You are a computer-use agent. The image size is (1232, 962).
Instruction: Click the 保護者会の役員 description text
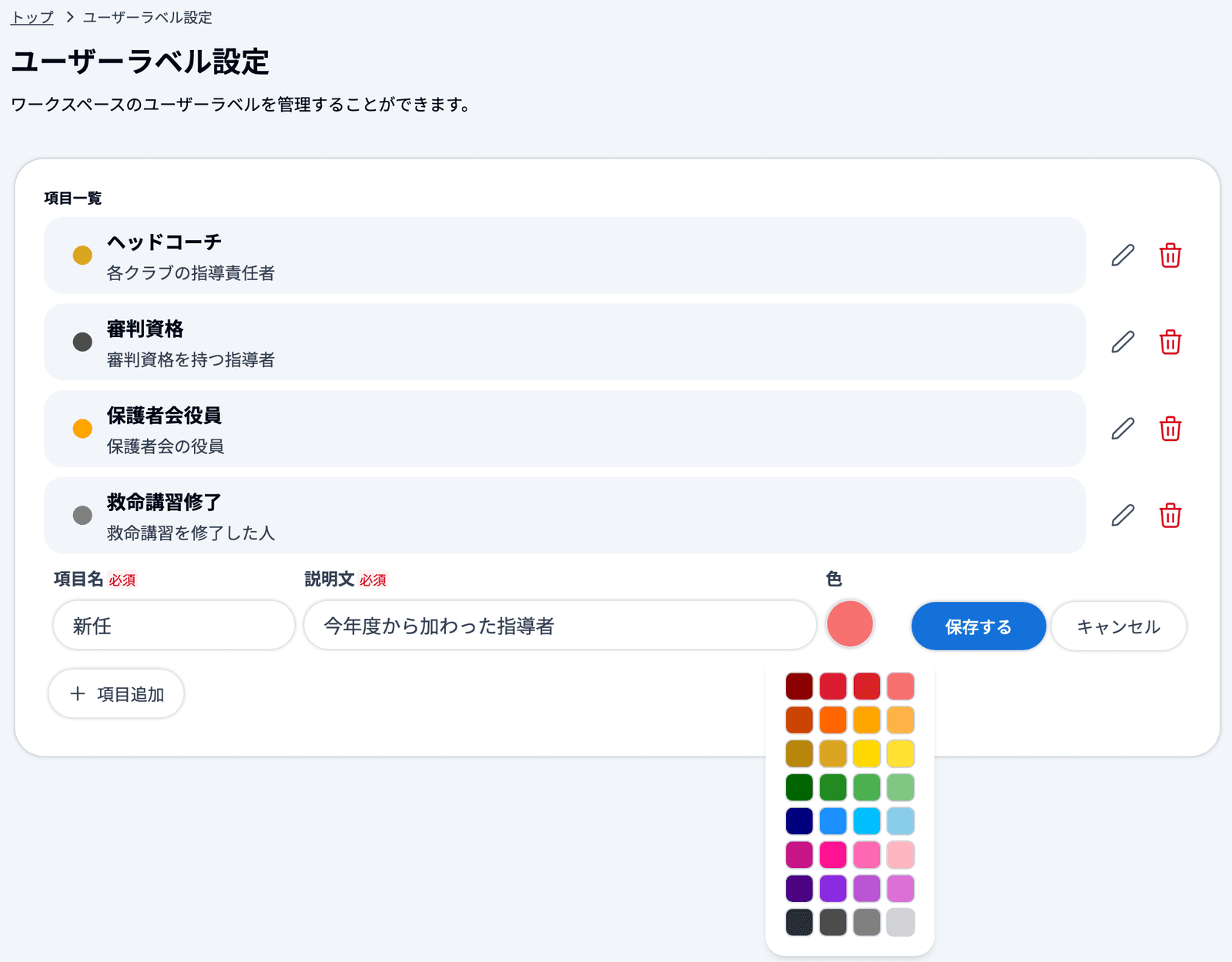pyautogui.click(x=166, y=446)
